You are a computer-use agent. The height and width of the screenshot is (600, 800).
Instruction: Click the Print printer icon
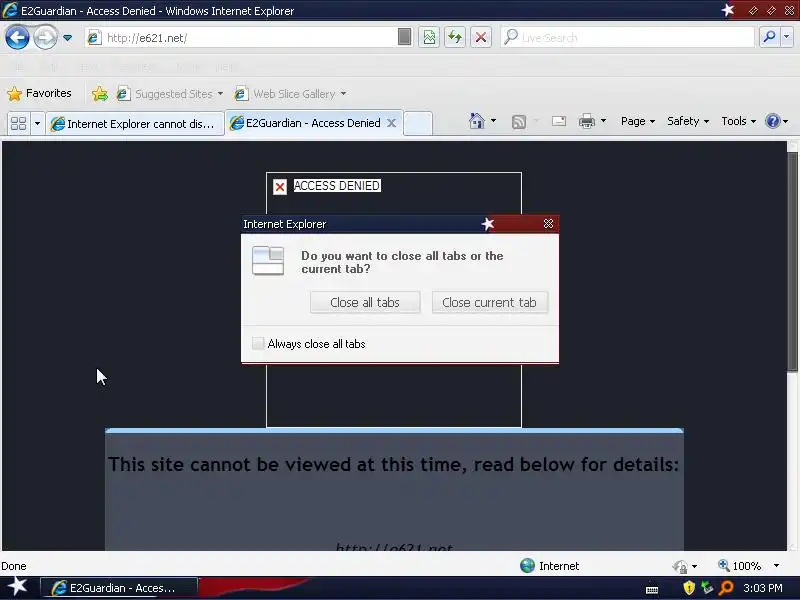tap(587, 121)
